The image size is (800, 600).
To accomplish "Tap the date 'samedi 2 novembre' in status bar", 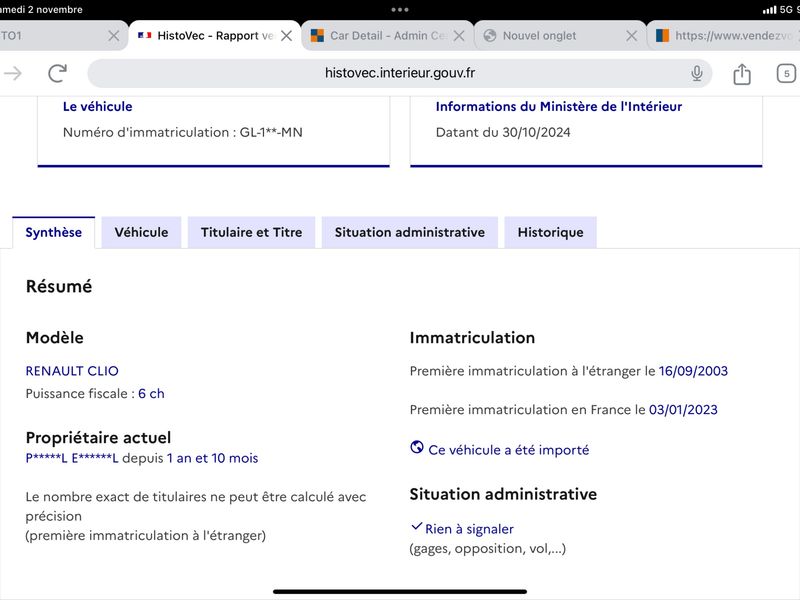I will (41, 9).
